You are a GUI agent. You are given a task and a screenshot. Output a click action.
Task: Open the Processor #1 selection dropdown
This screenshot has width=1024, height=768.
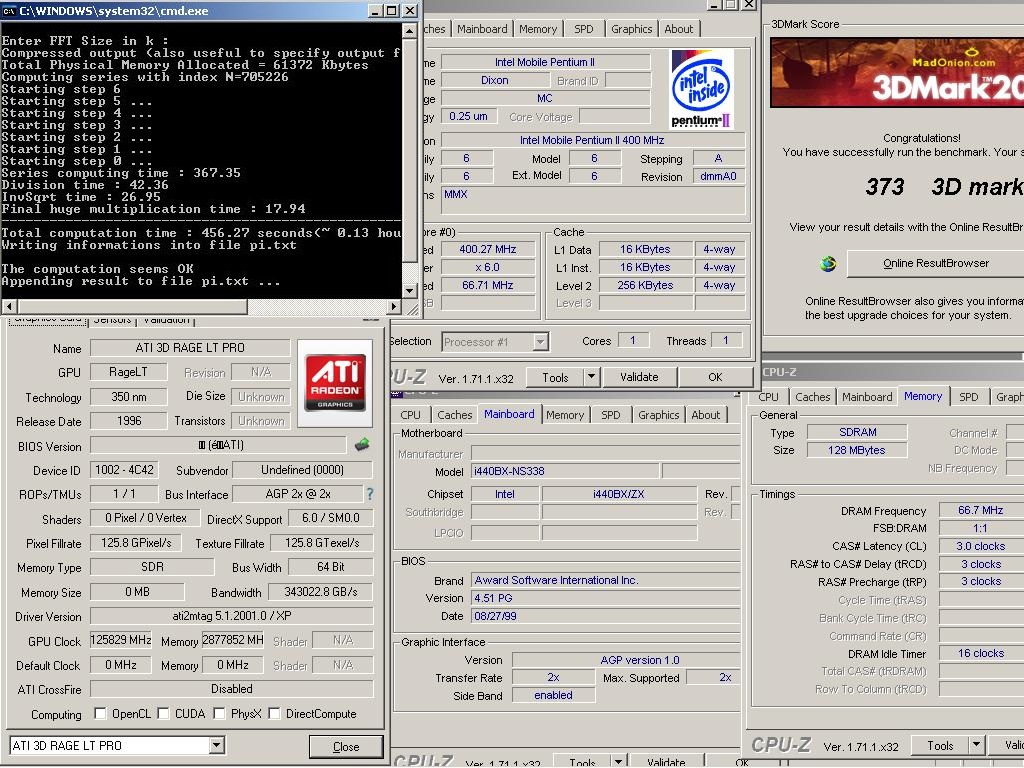540,342
